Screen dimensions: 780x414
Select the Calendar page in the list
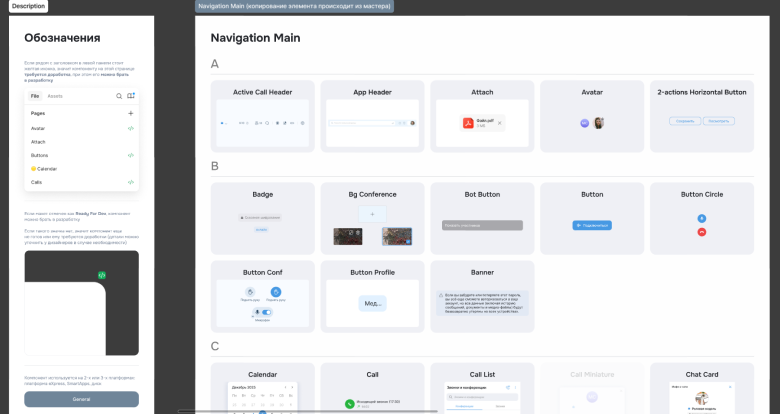coord(46,169)
